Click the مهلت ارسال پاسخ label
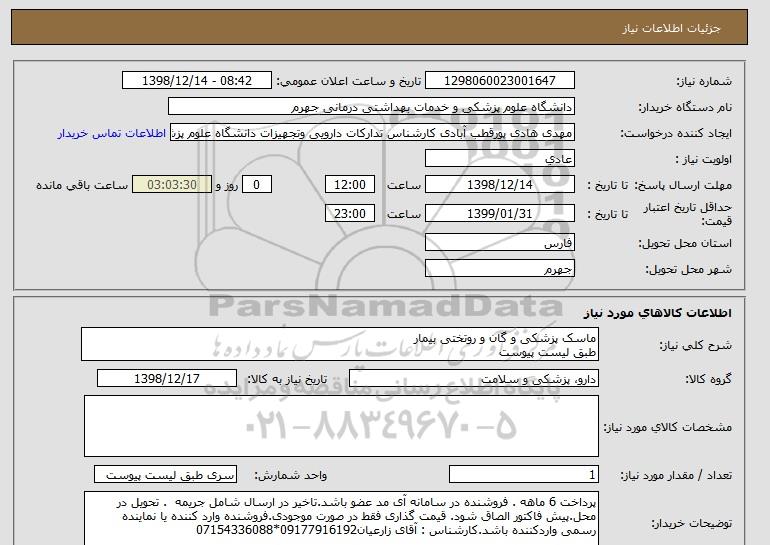 point(683,185)
